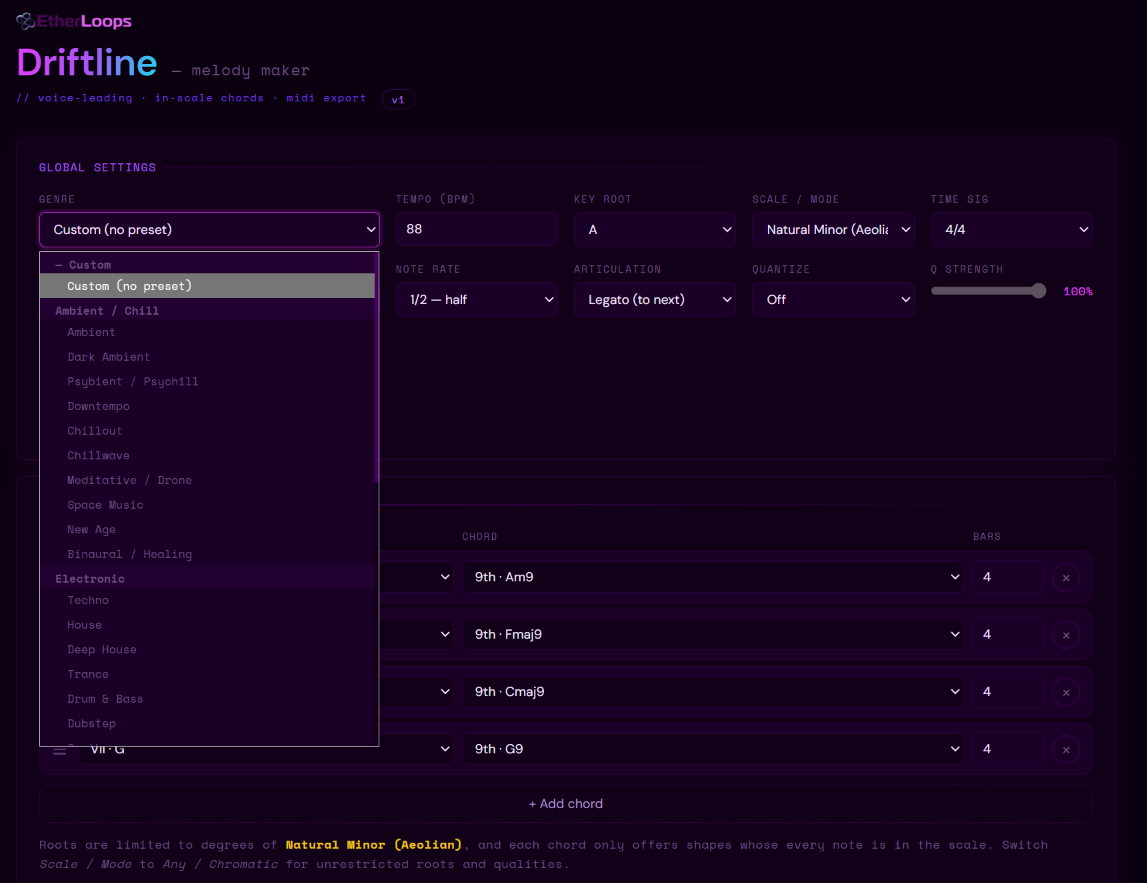Pick the Chillwave genre
Image resolution: width=1147 pixels, height=883 pixels.
[x=207, y=456]
